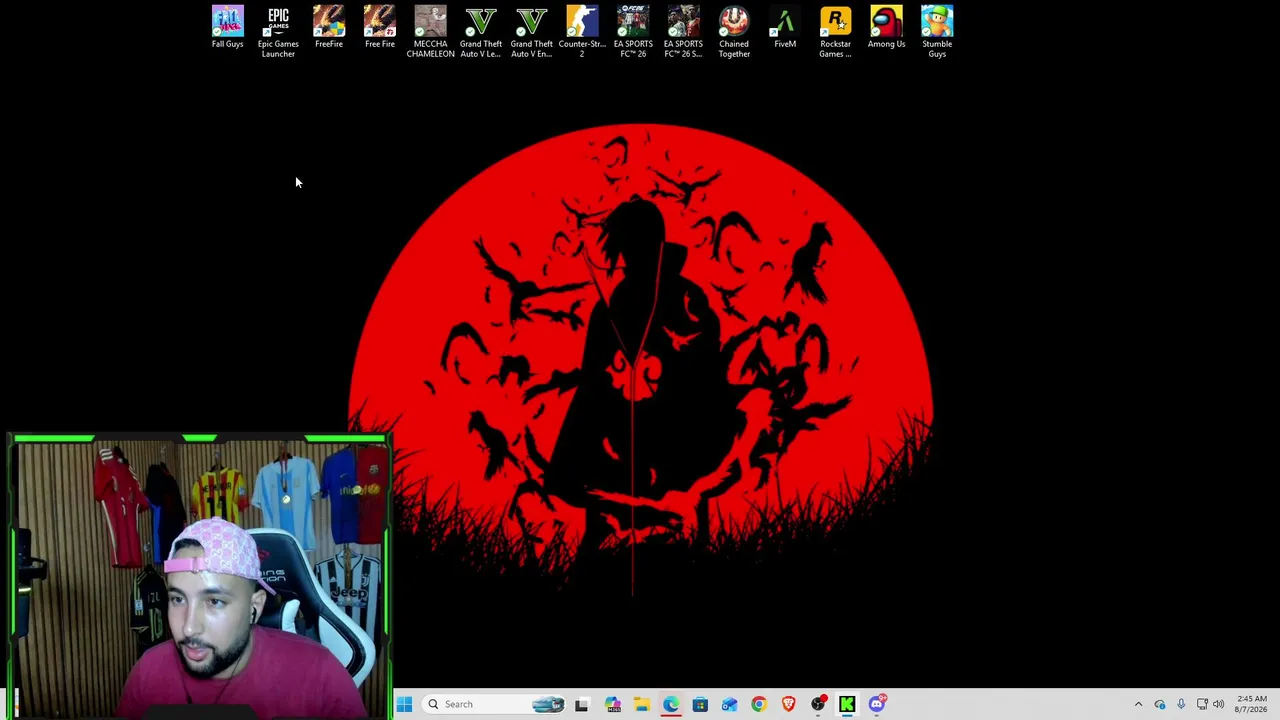1280x720 pixels.
Task: Select the Among Us desktop icon
Action: (x=887, y=28)
